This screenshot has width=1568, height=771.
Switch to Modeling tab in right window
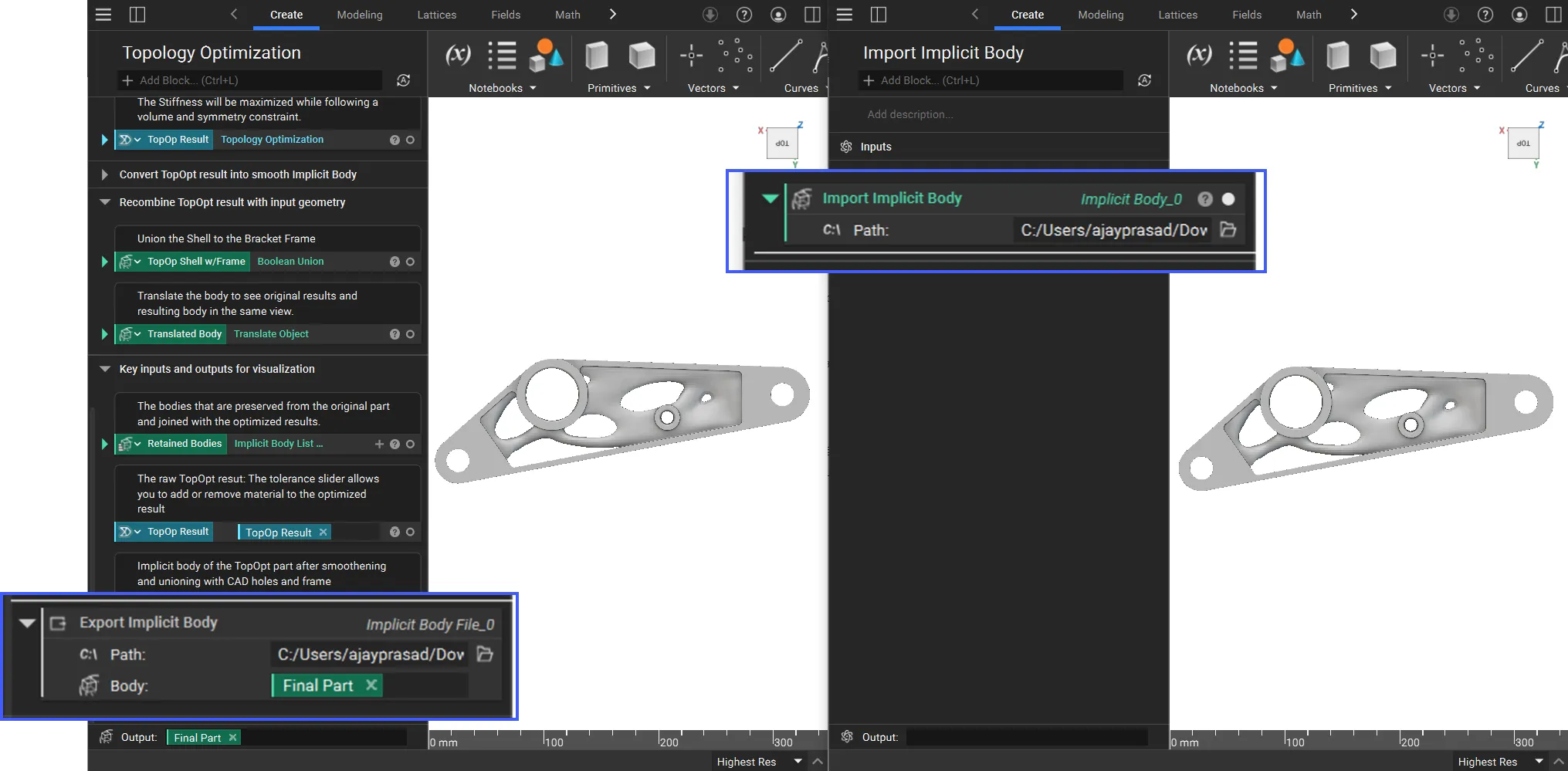[x=1101, y=15]
